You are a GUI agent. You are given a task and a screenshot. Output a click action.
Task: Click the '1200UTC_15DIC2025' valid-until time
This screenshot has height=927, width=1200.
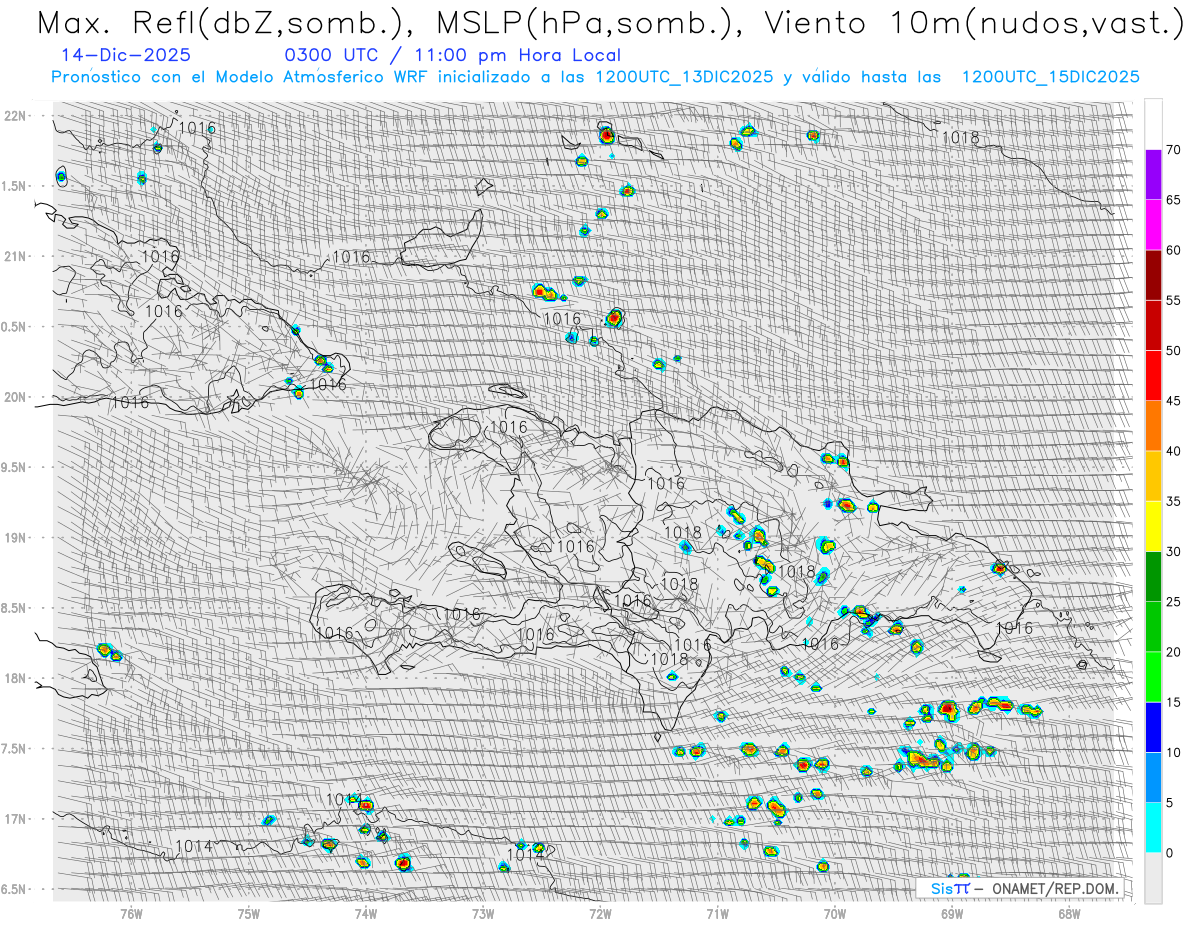[x=1050, y=77]
